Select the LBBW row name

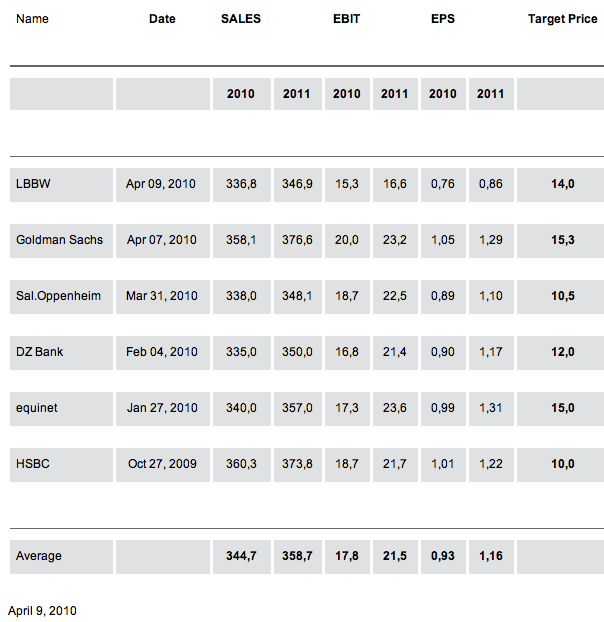pyautogui.click(x=31, y=184)
